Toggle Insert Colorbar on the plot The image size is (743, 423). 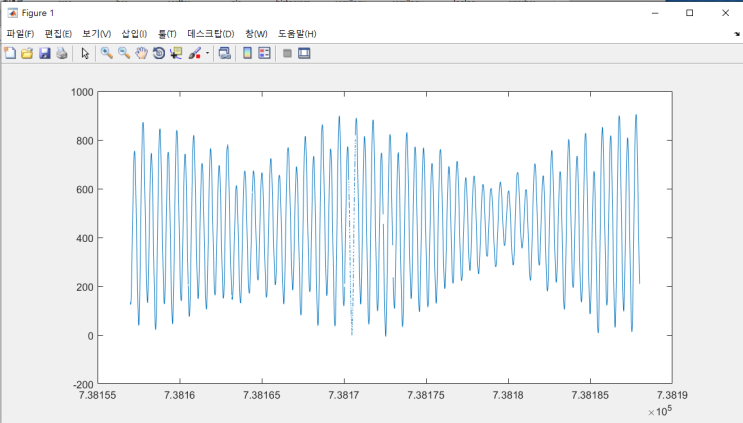pyautogui.click(x=247, y=53)
